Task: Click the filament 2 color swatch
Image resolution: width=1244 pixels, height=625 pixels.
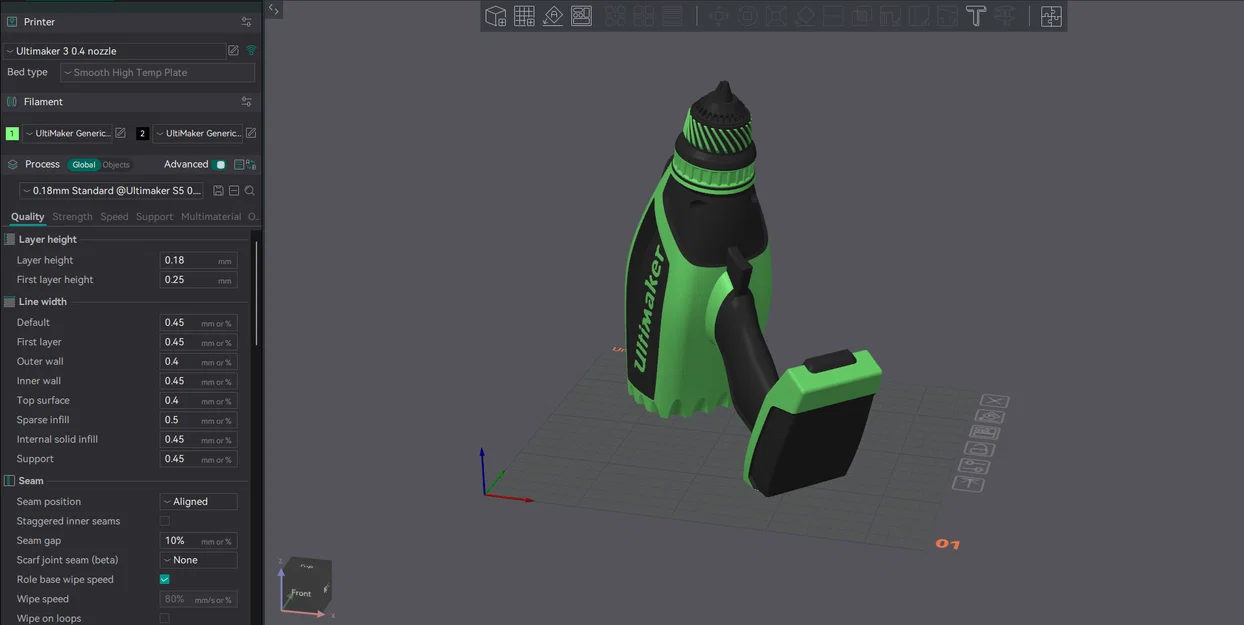Action: pos(142,133)
